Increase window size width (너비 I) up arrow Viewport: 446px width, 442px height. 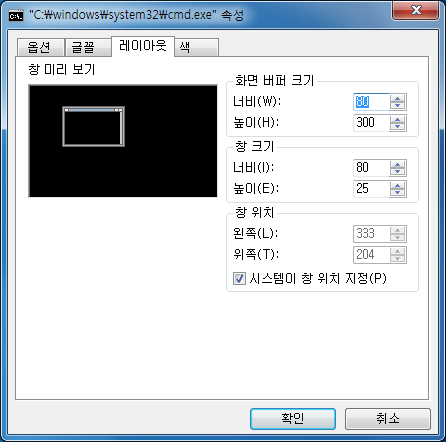(x=397, y=164)
